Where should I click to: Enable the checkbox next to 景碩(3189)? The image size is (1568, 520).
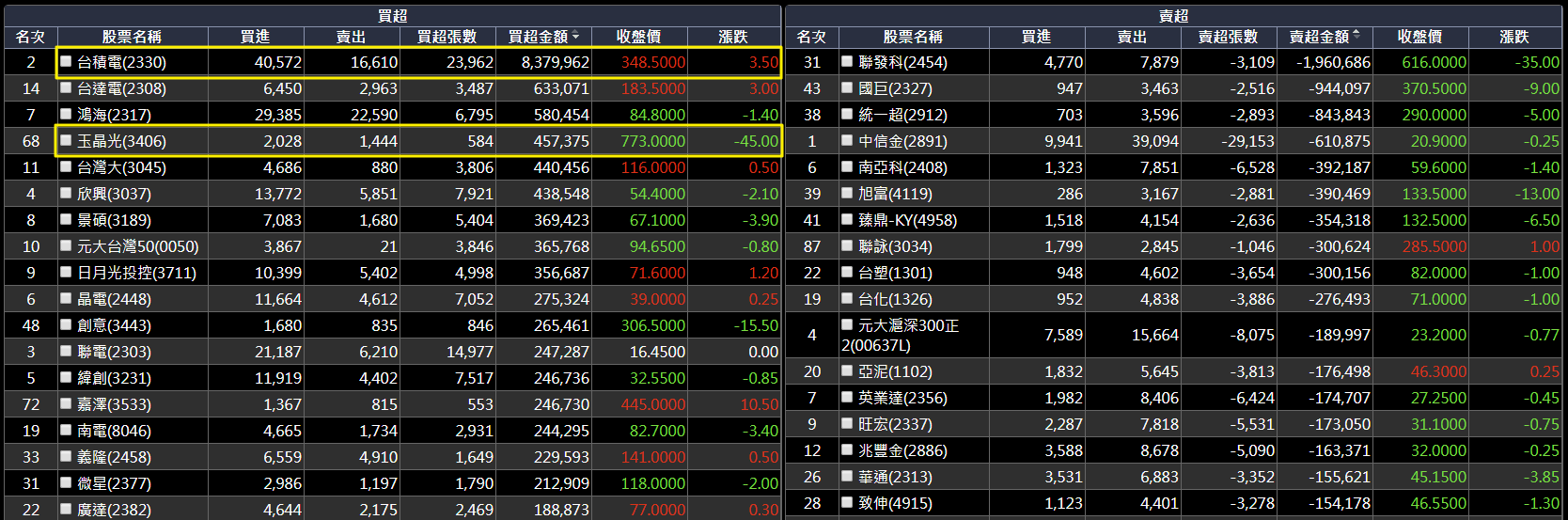[x=66, y=219]
